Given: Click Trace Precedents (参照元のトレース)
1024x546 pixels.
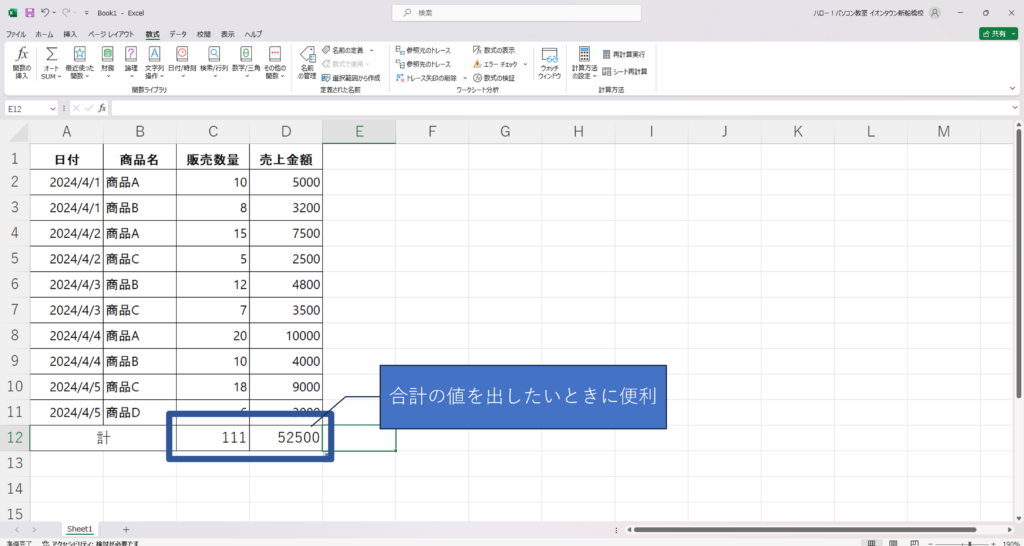Looking at the screenshot, I should click(x=423, y=50).
